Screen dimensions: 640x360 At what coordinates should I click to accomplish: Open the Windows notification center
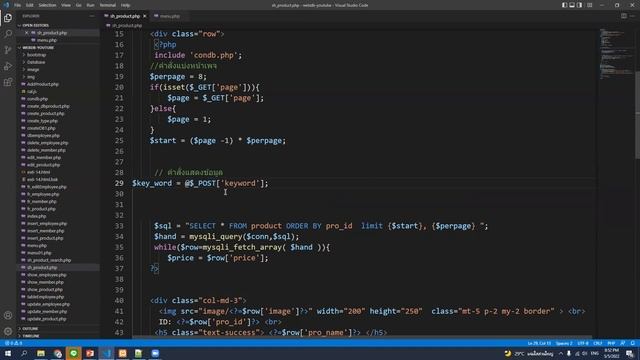pyautogui.click(x=630, y=353)
